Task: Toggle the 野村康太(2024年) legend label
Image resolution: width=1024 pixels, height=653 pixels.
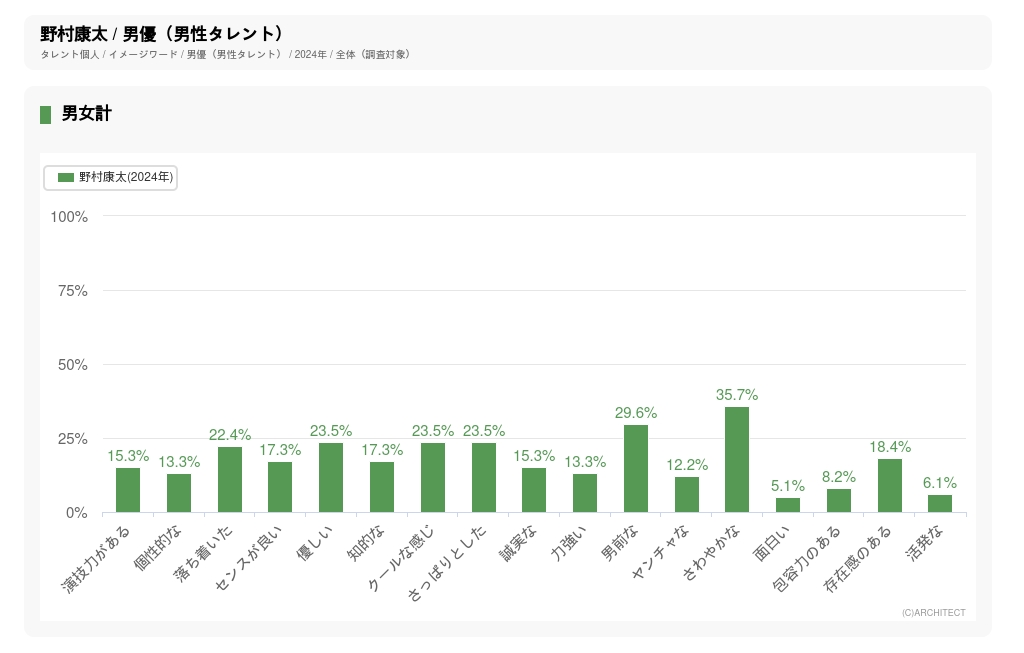Action: click(126, 177)
